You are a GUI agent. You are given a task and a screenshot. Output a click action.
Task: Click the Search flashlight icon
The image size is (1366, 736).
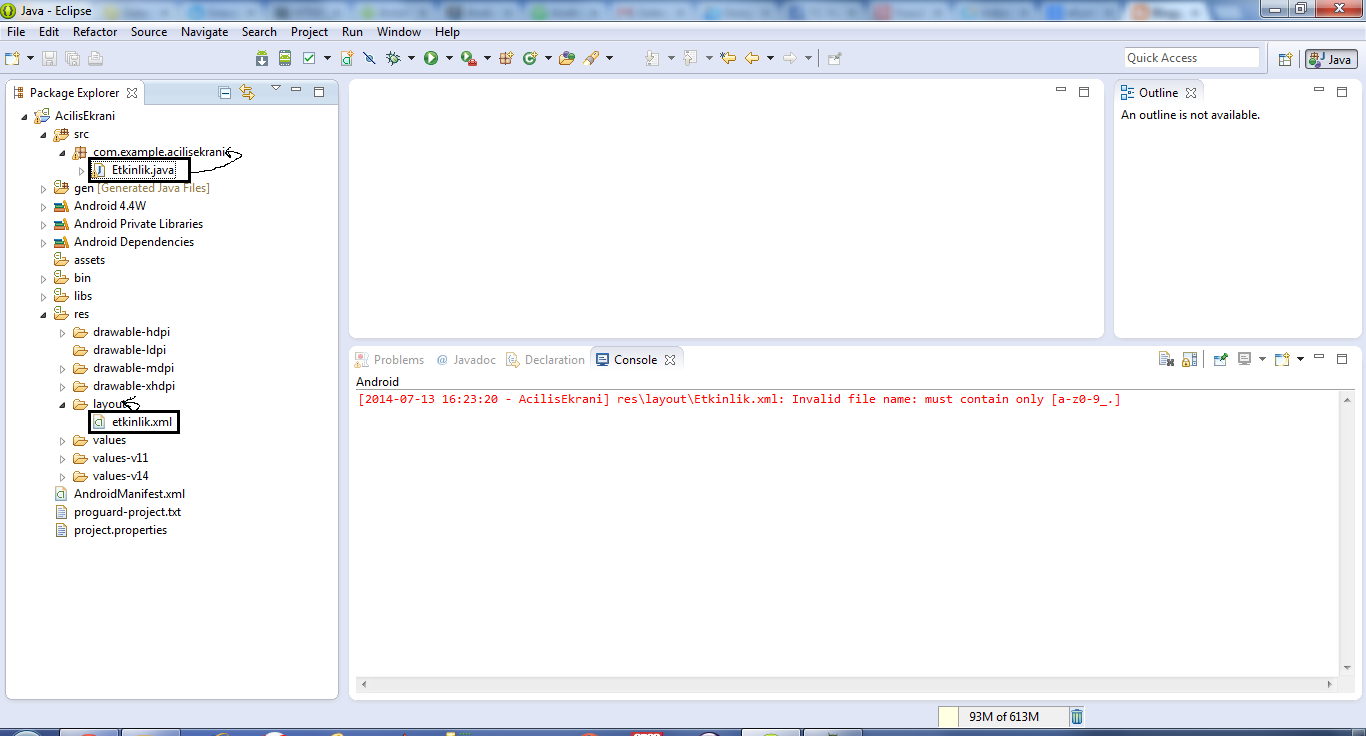[591, 58]
